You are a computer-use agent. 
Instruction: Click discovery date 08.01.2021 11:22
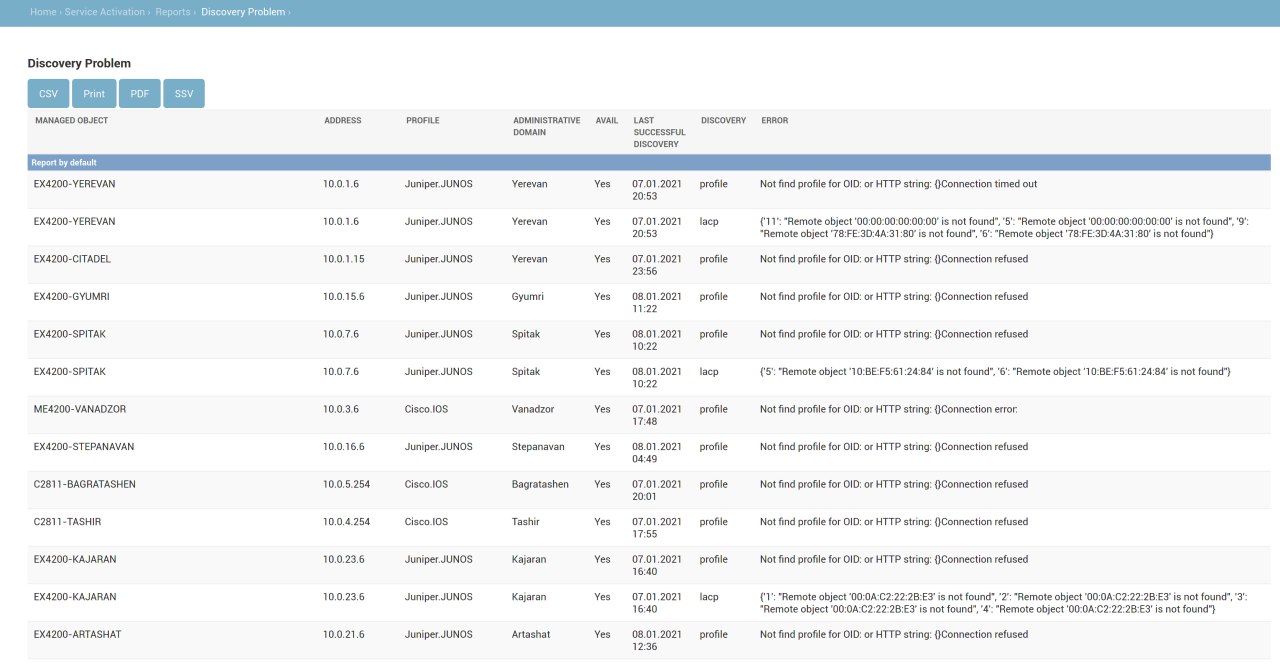point(657,303)
